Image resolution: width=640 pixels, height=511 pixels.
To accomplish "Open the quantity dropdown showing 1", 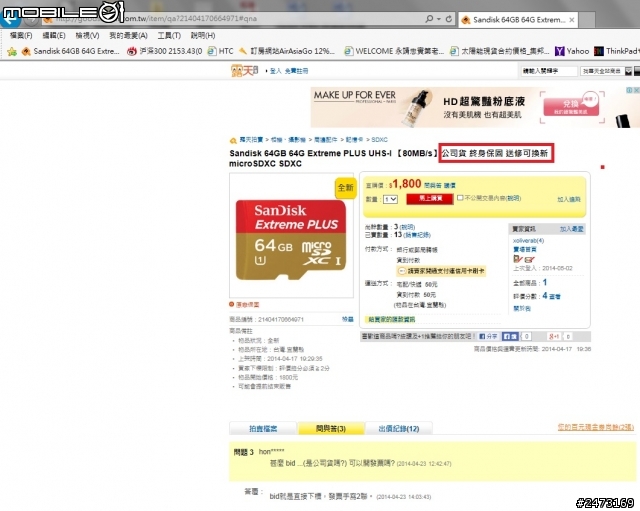I will coord(390,199).
